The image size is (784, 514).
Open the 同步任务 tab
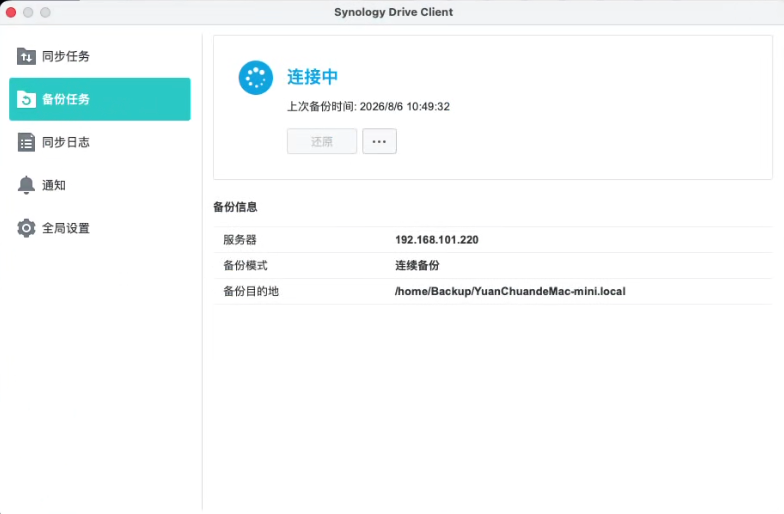[x=100, y=56]
